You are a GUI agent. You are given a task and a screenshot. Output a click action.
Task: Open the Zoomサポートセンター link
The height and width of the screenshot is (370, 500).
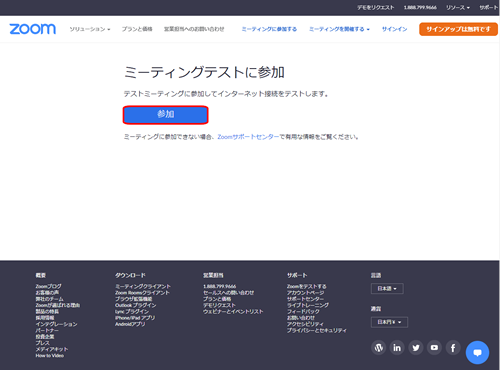248,137
